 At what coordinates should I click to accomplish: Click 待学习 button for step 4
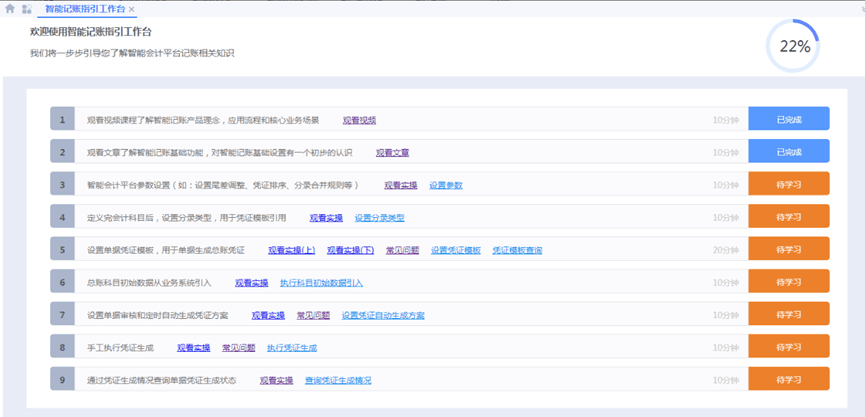tap(789, 216)
